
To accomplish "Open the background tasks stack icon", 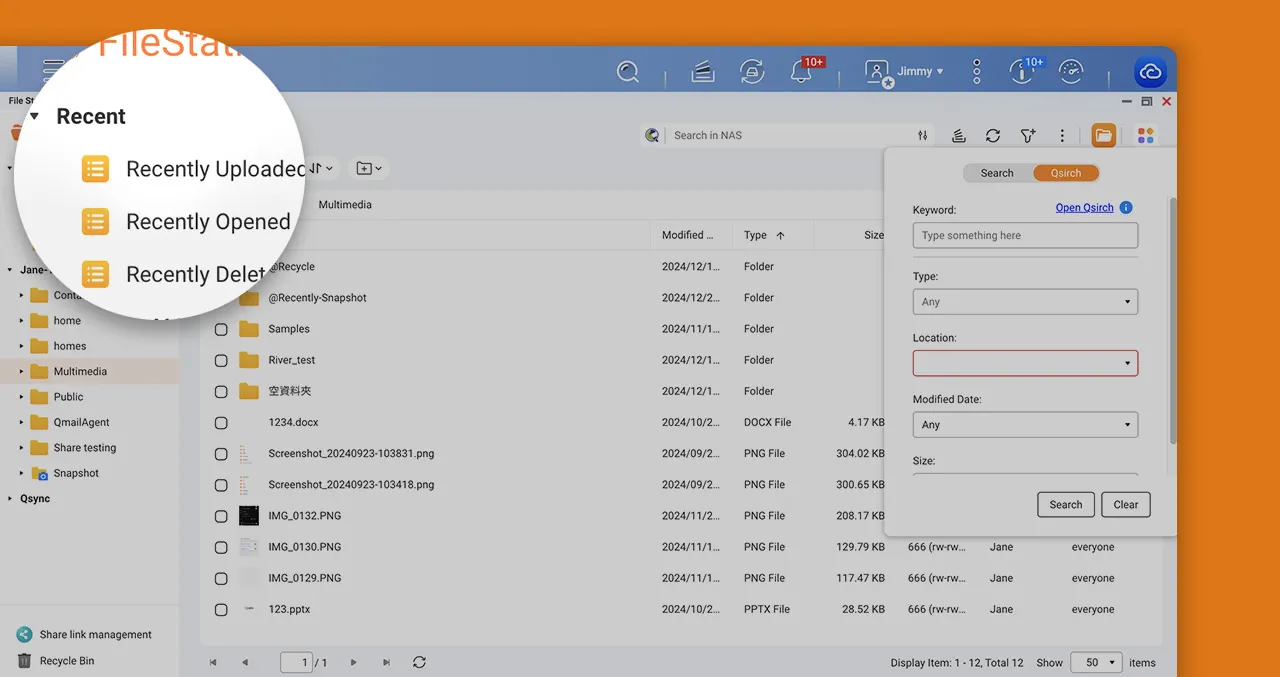I will pos(703,72).
